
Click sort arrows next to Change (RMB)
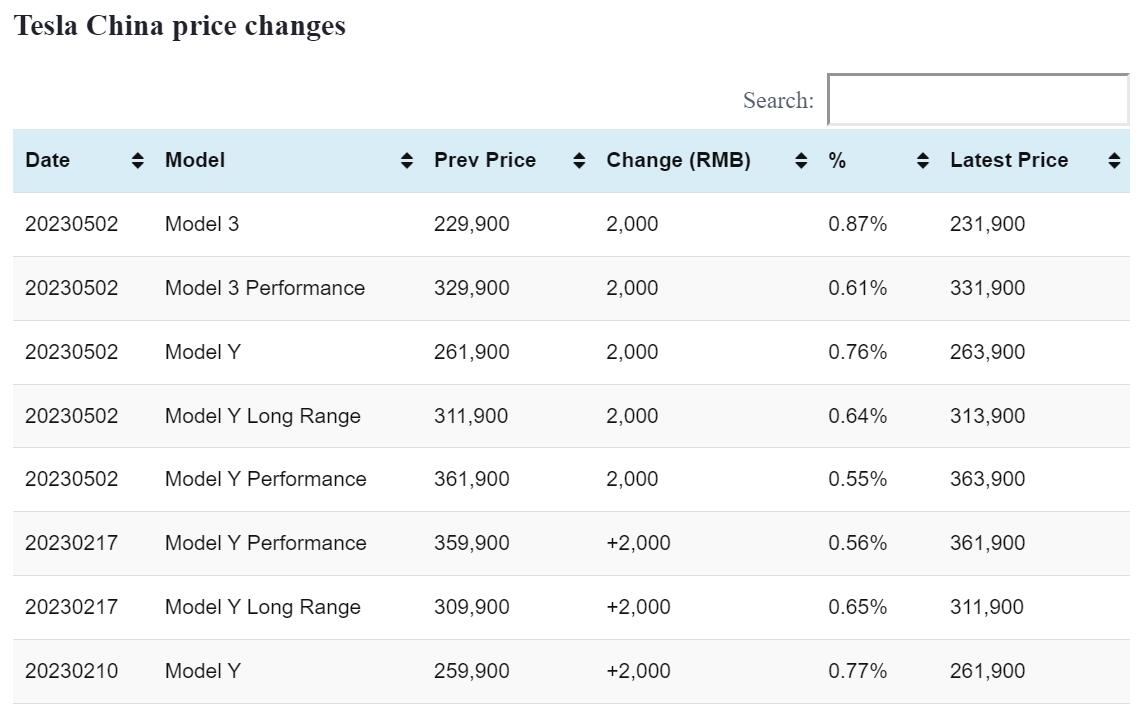coord(800,160)
